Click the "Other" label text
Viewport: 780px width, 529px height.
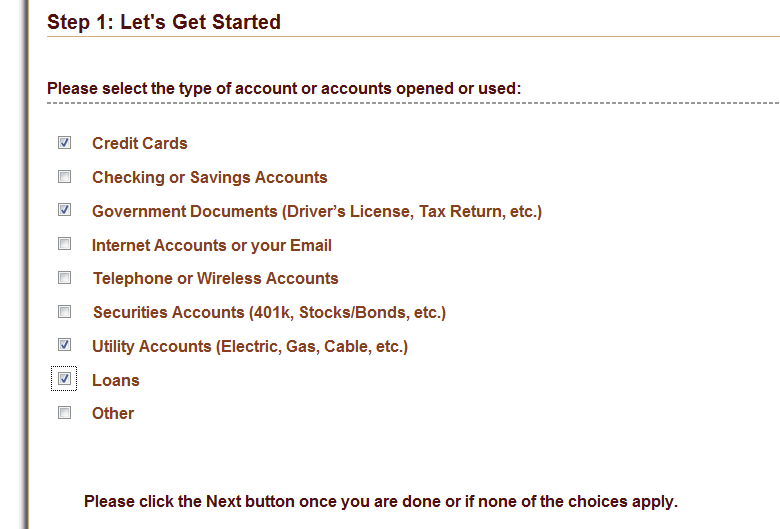click(x=113, y=414)
